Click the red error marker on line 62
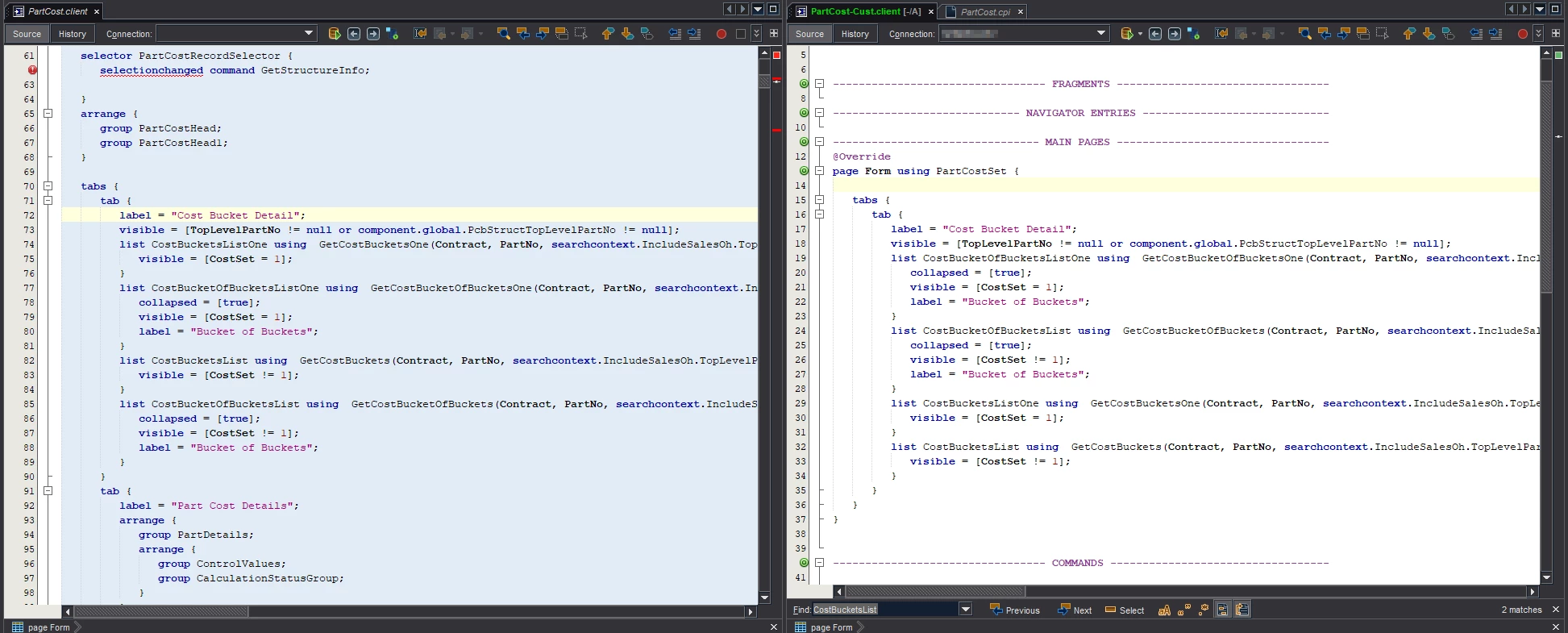 tap(32, 70)
